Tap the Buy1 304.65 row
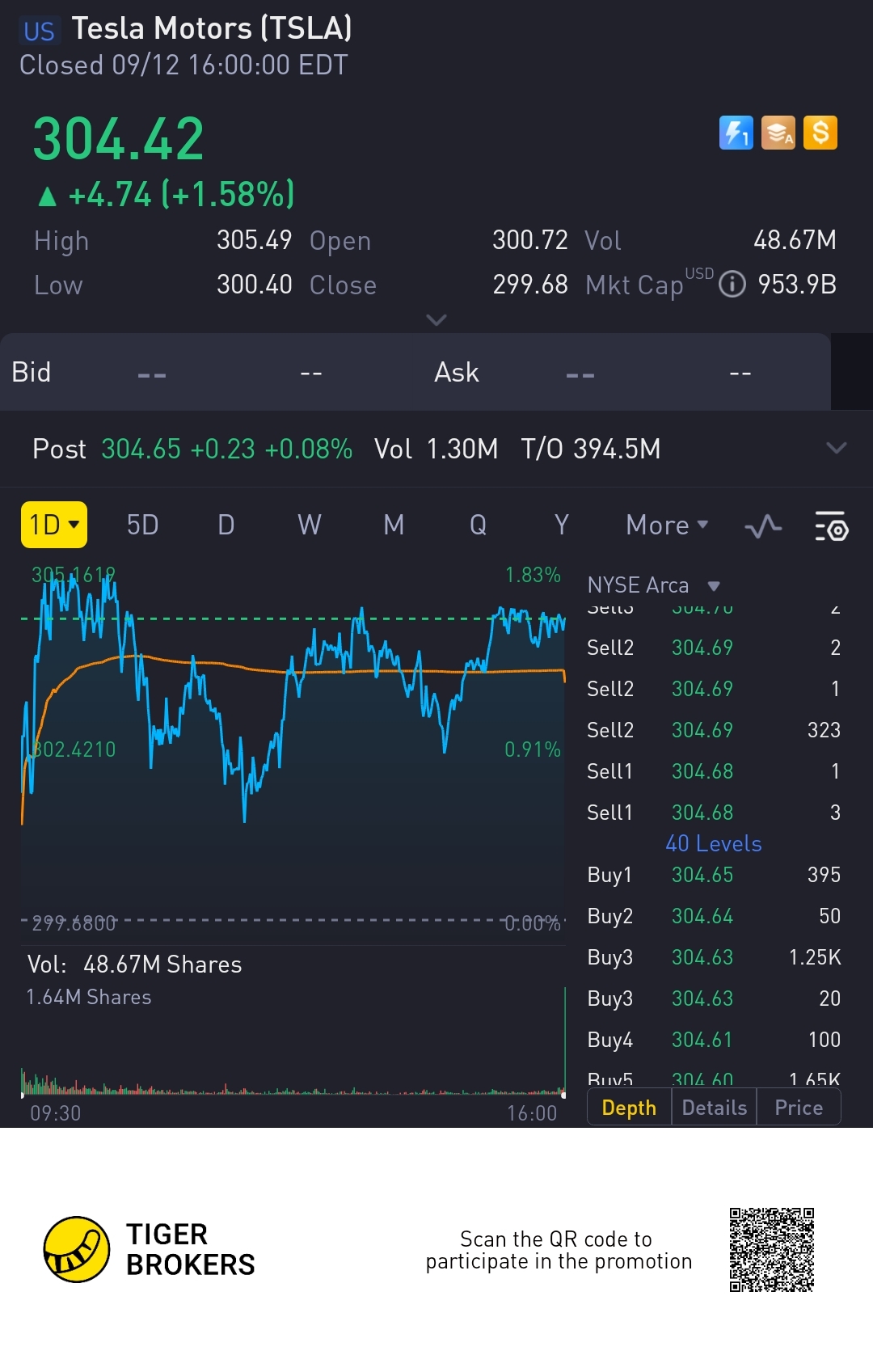This screenshot has width=873, height=1372. tap(714, 875)
